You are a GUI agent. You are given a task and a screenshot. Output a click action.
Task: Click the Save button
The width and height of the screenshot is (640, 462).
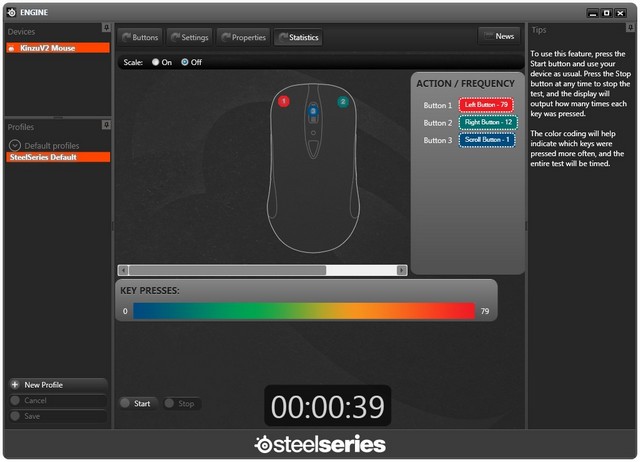pos(58,416)
